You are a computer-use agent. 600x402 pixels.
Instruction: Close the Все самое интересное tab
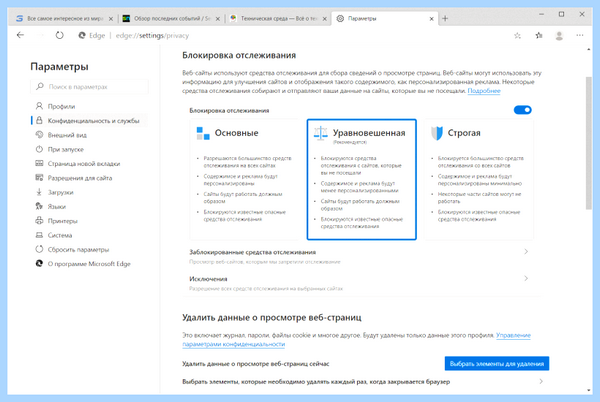click(111, 18)
